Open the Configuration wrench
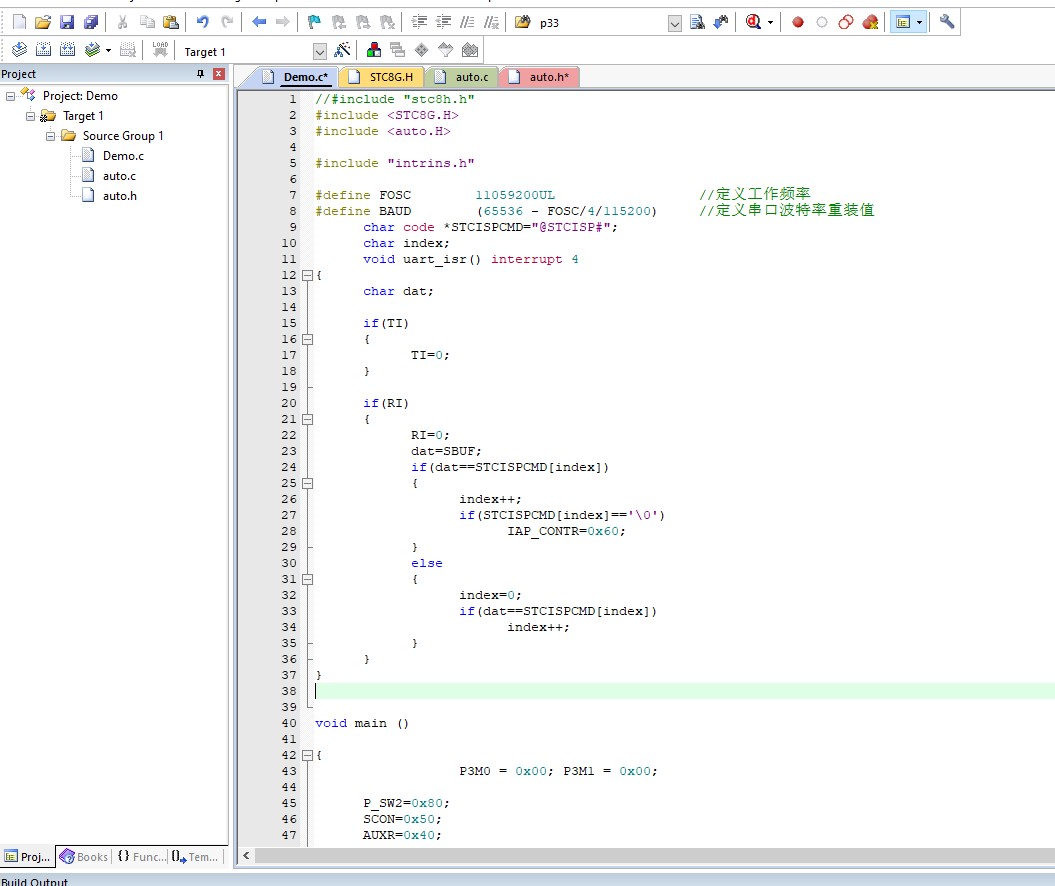Image resolution: width=1055 pixels, height=886 pixels. coord(947,22)
